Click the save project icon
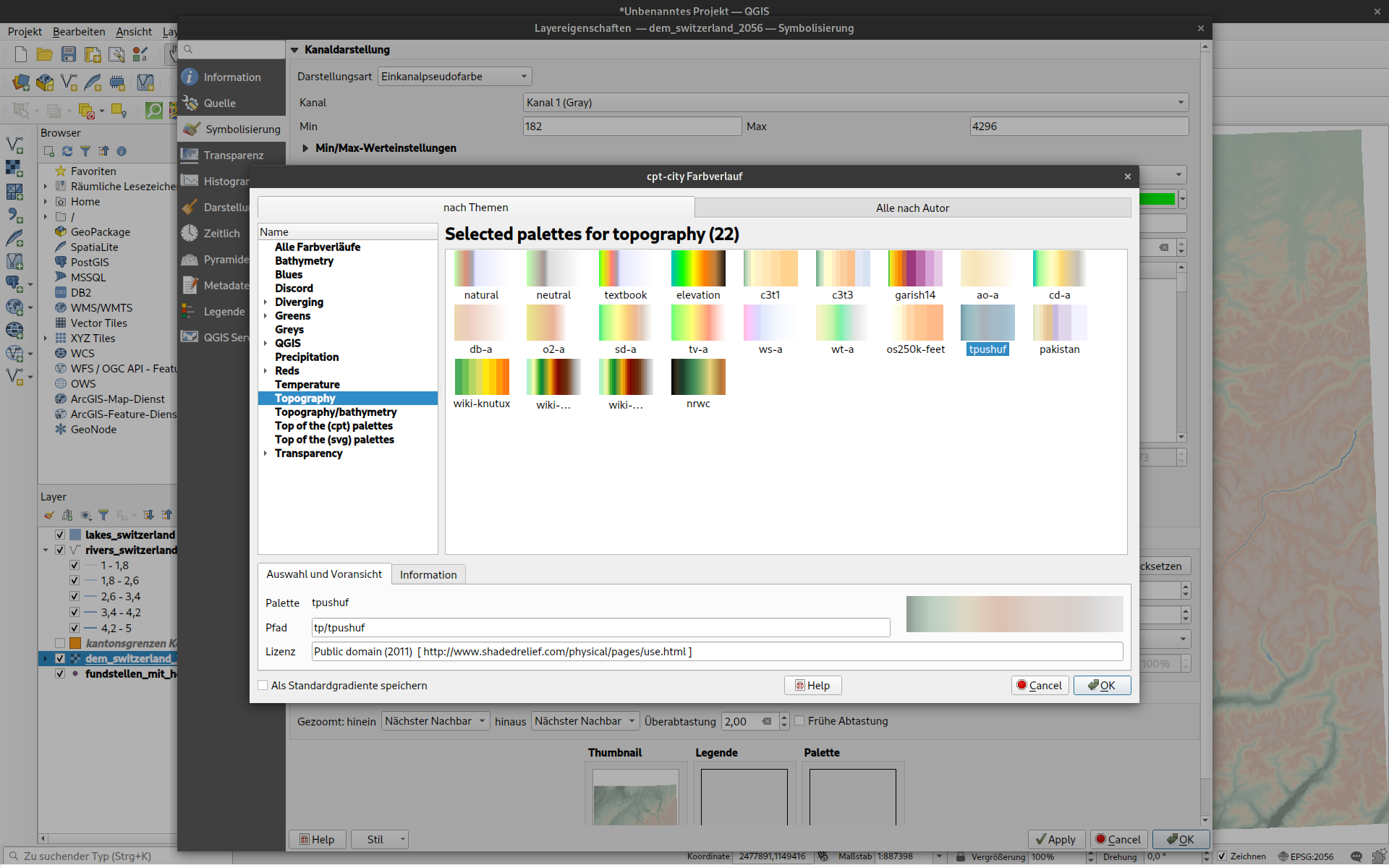The width and height of the screenshot is (1389, 868). (69, 54)
